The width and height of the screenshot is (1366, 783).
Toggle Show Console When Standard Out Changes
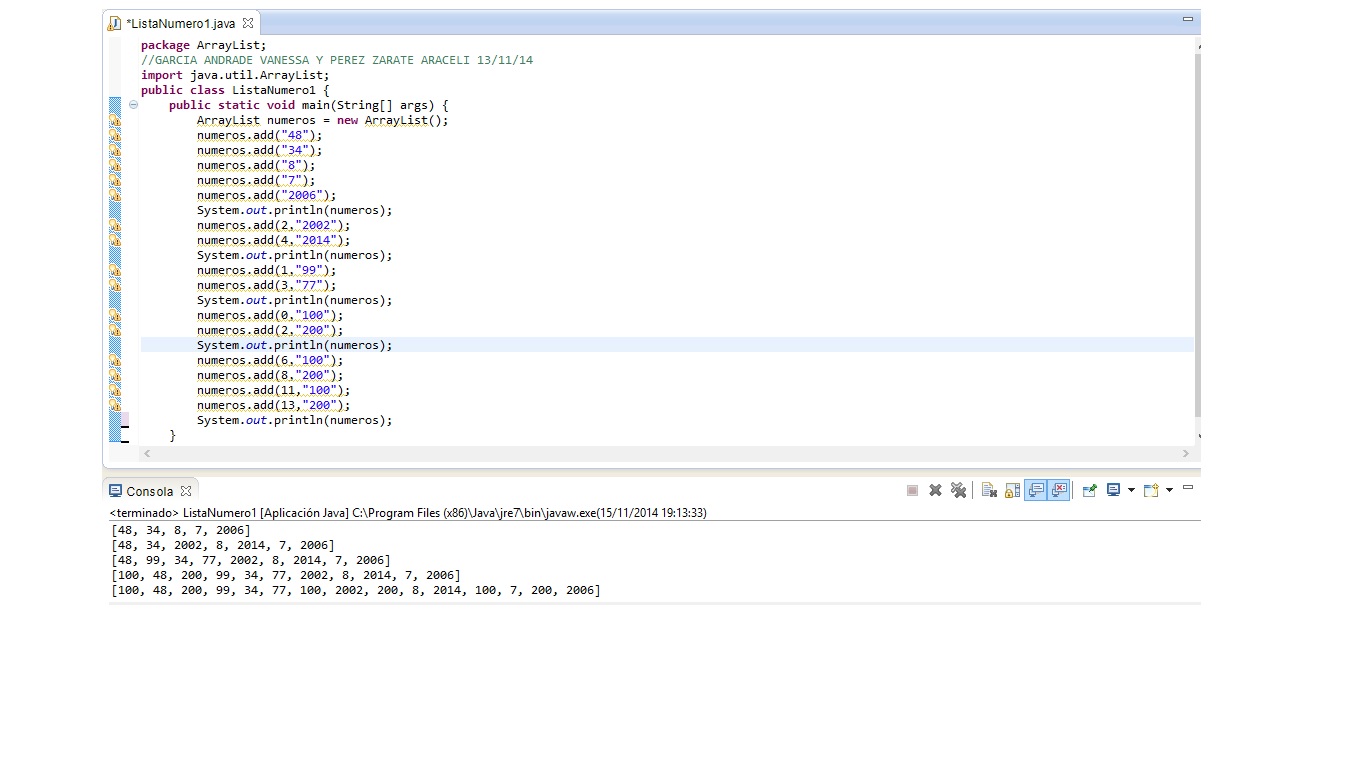click(1036, 490)
